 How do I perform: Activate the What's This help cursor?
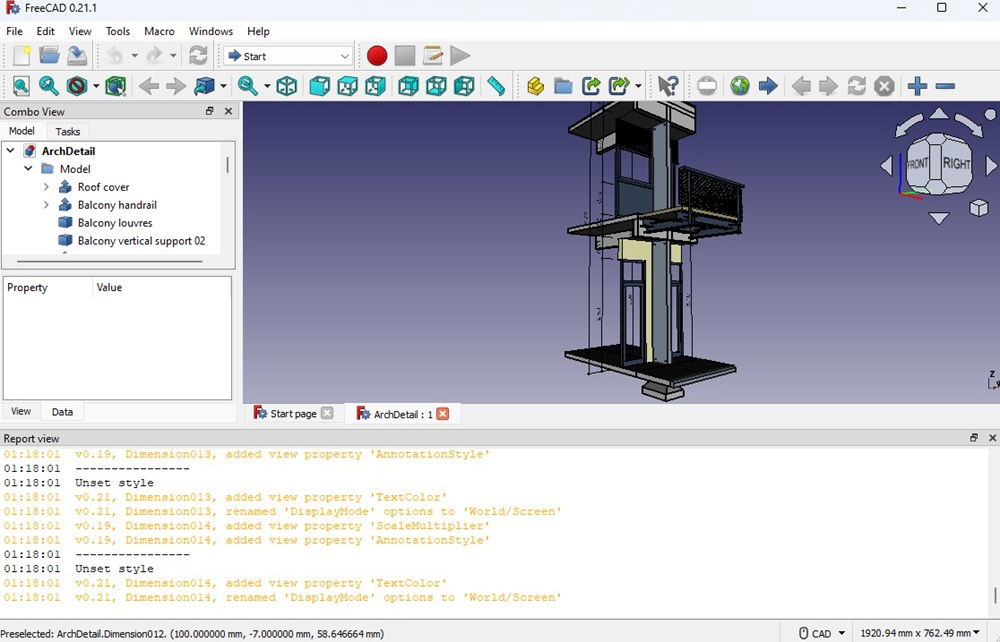click(x=668, y=86)
